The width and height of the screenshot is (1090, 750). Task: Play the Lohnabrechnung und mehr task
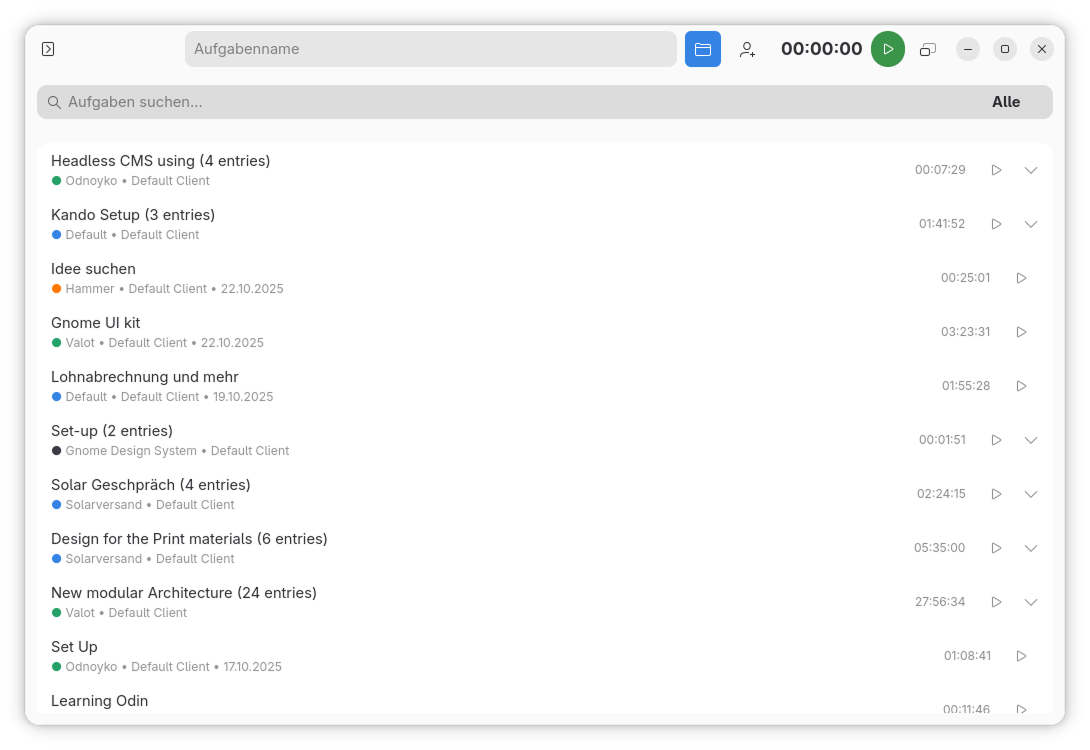pyautogui.click(x=1021, y=386)
